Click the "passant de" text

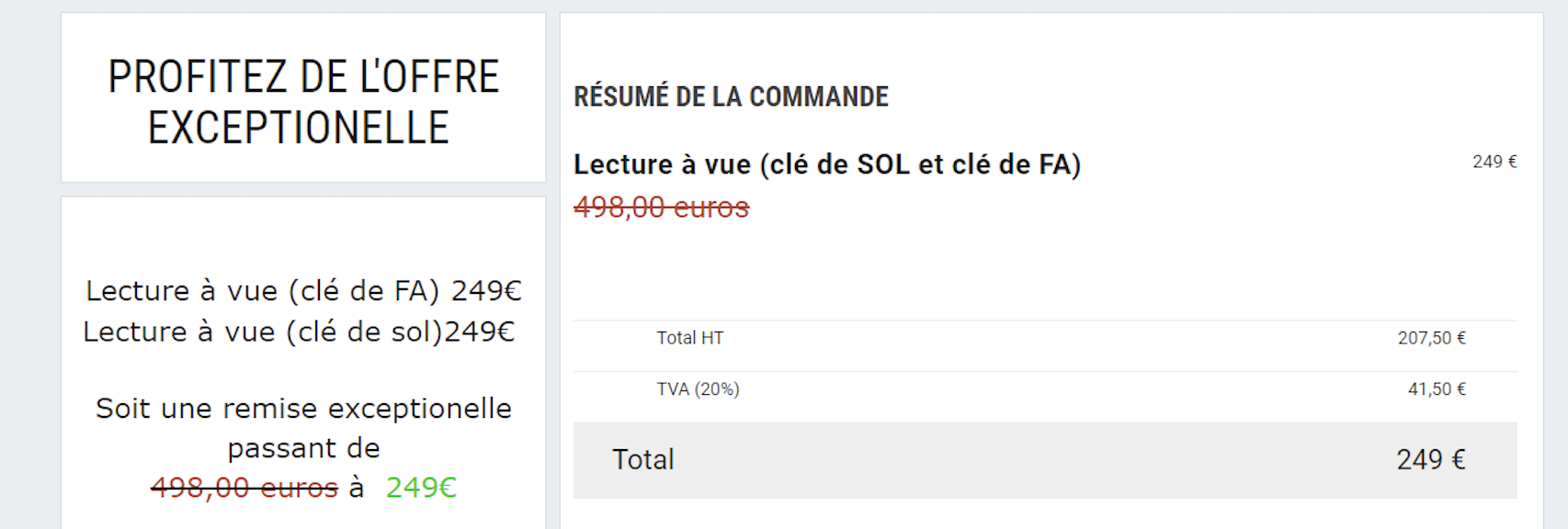pos(303,448)
